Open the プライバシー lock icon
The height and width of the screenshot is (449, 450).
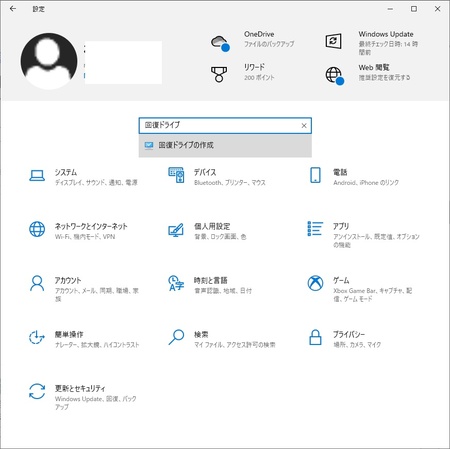coord(315,337)
